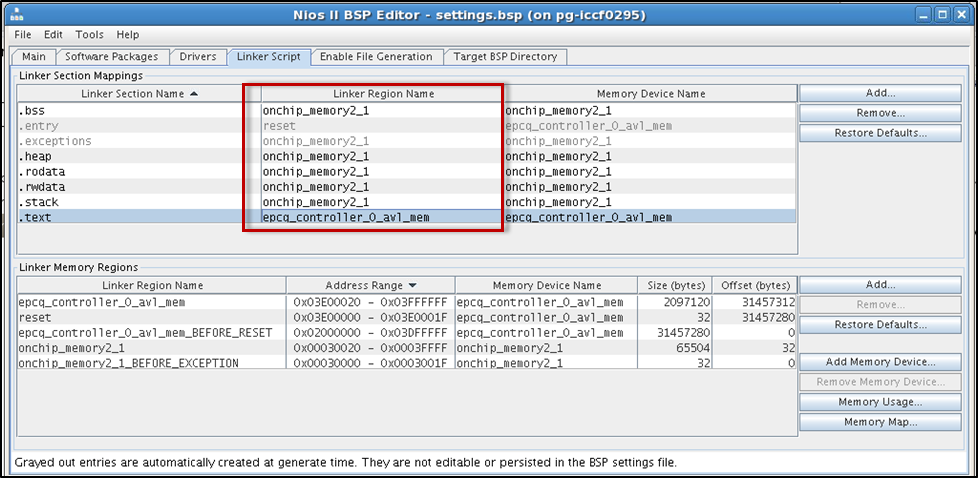Open Memory Usage dialog
Viewport: 978px width, 478px height.
[880, 402]
